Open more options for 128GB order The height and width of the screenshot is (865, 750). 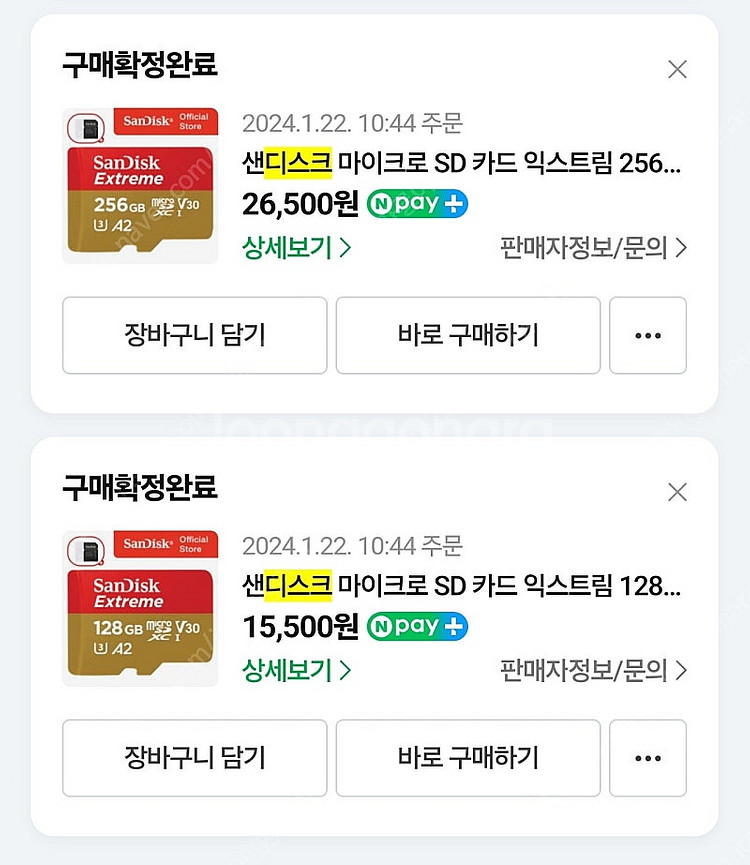click(x=647, y=758)
